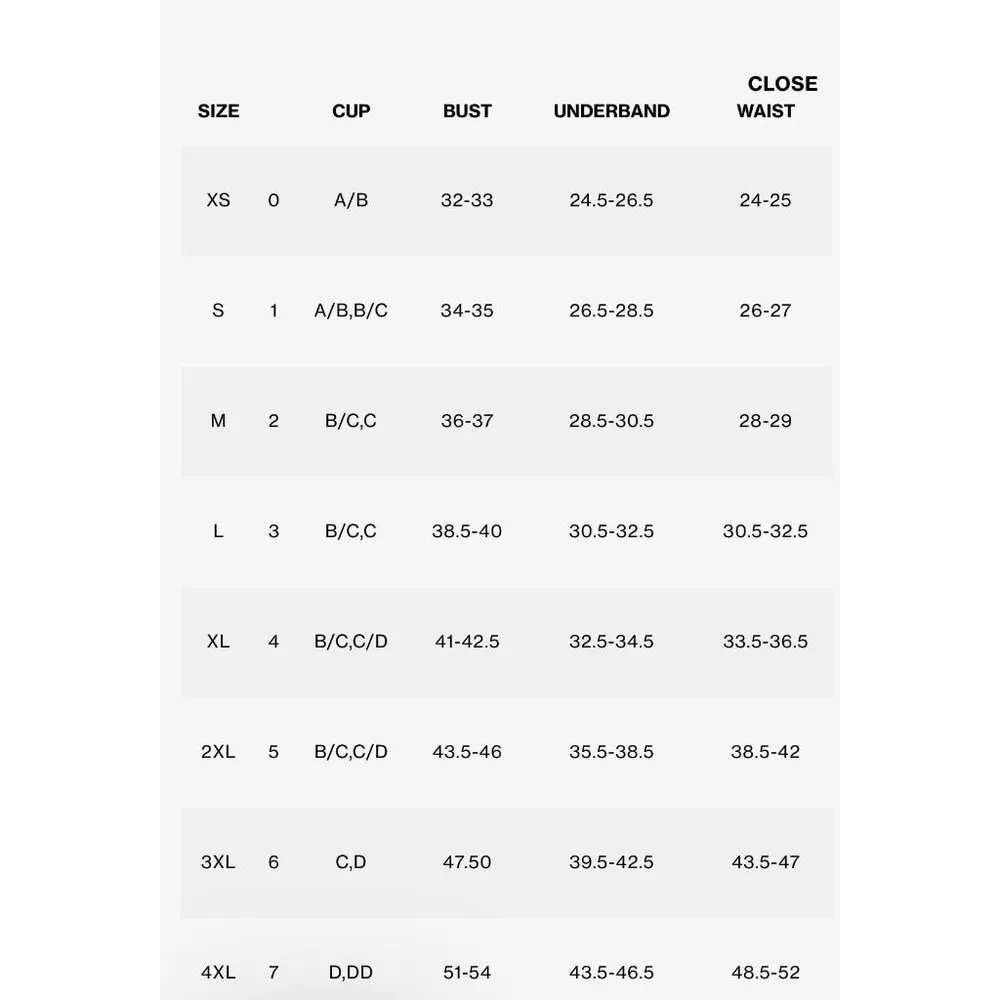Image resolution: width=1000 pixels, height=1000 pixels.
Task: Click bust value 47.50
Action: pyautogui.click(x=467, y=862)
